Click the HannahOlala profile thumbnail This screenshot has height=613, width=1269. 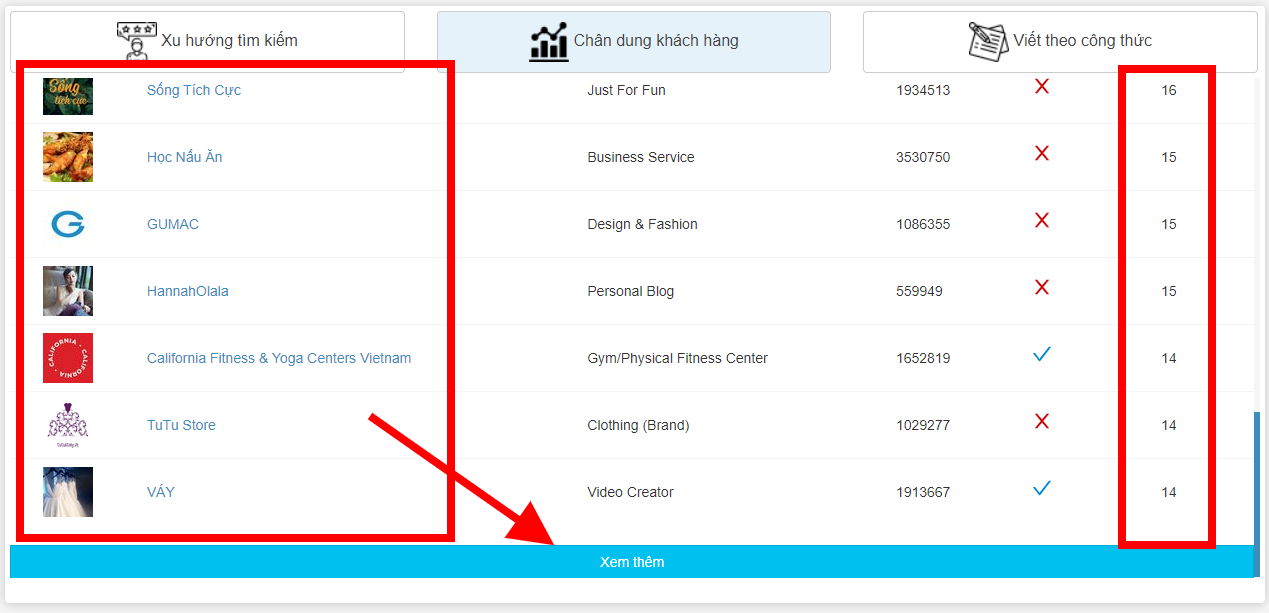pos(68,291)
